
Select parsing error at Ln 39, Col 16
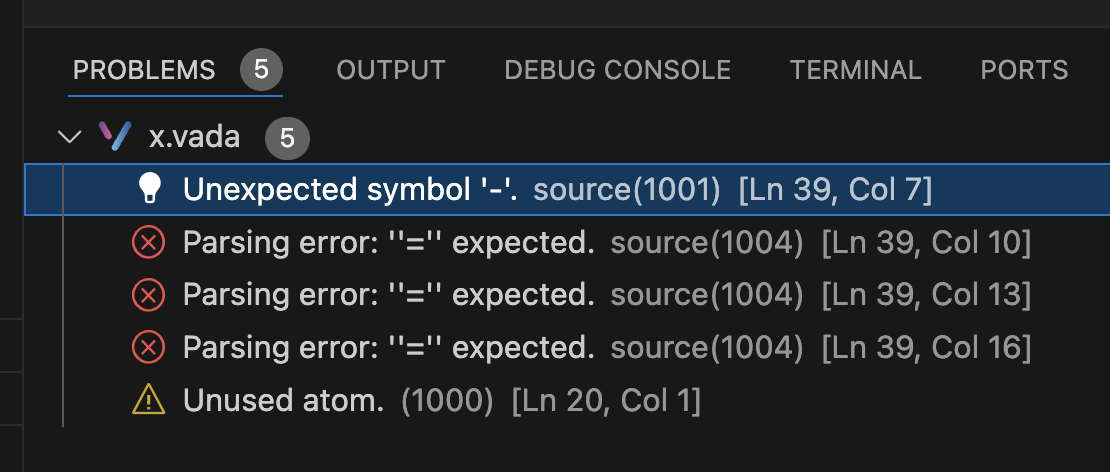coord(567,347)
